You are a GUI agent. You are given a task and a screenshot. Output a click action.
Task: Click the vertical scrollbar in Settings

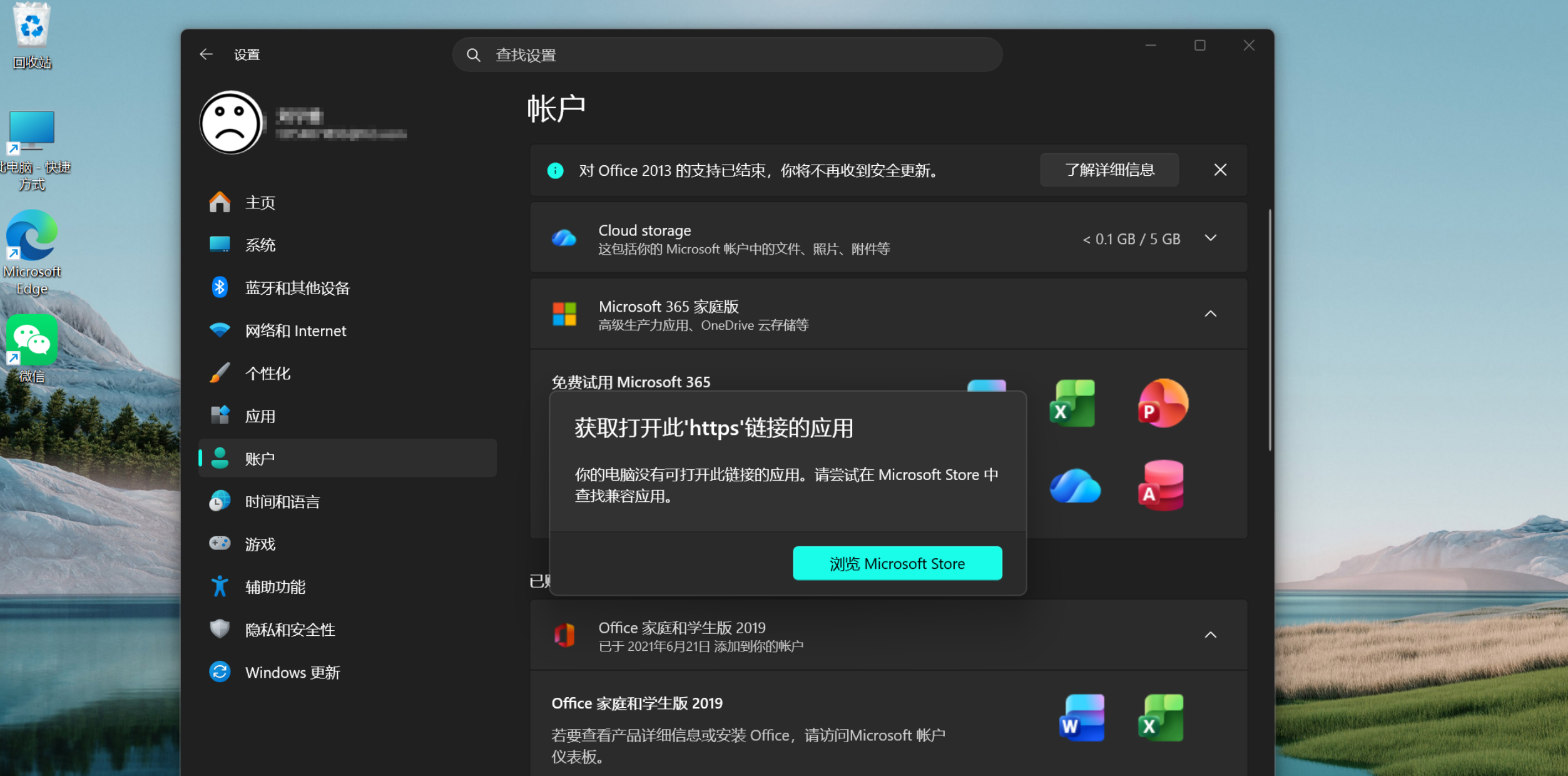1270,330
